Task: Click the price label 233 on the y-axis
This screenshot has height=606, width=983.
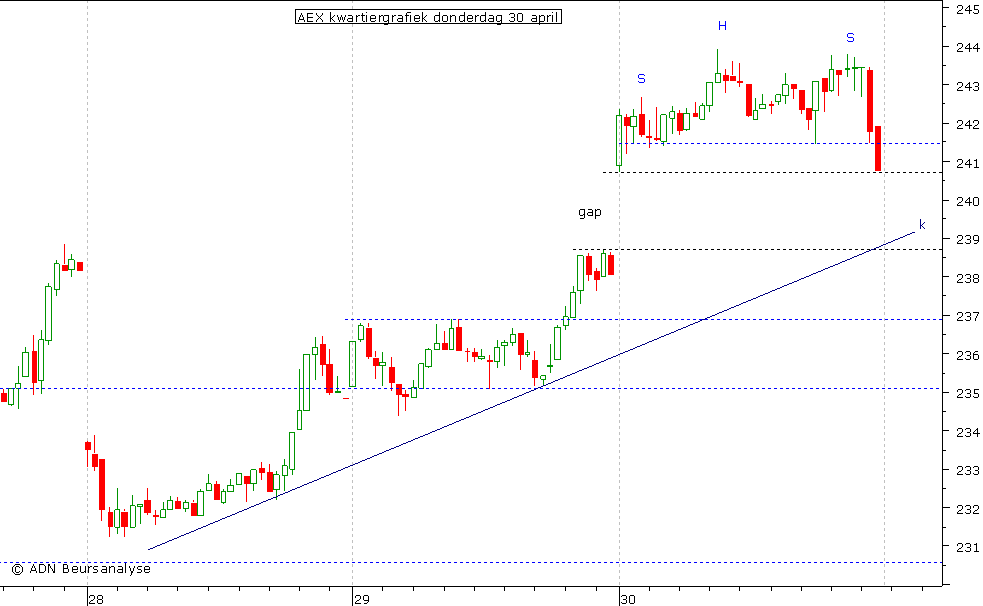Action: [x=968, y=471]
